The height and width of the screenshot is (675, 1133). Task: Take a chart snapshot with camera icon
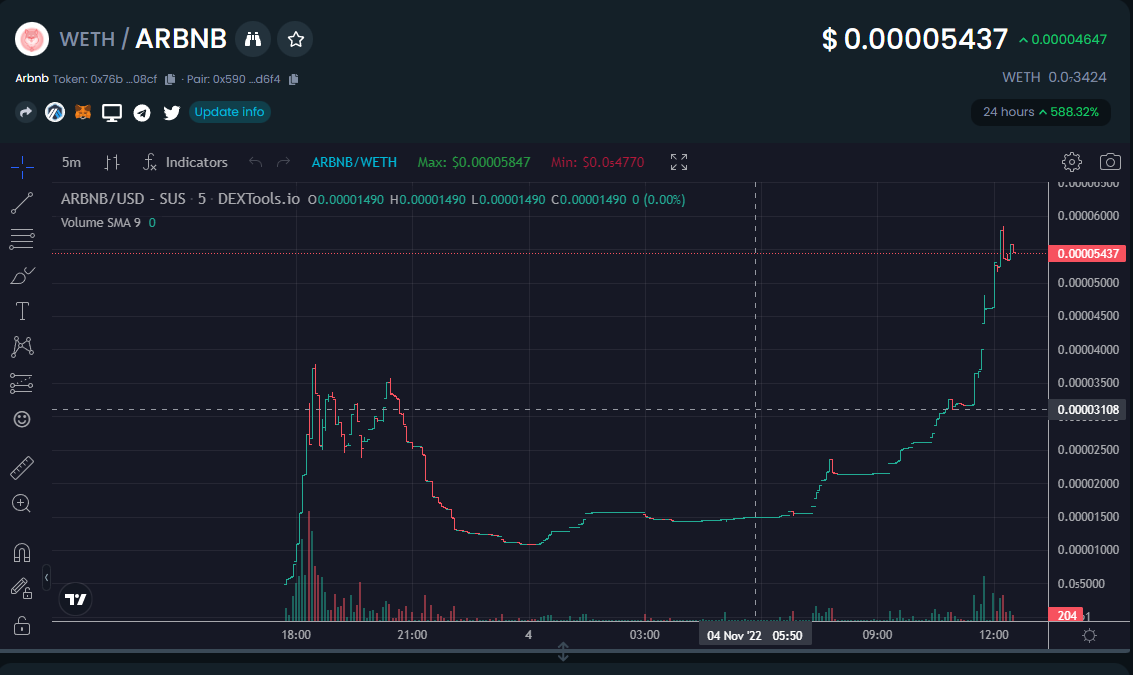pyautogui.click(x=1110, y=162)
